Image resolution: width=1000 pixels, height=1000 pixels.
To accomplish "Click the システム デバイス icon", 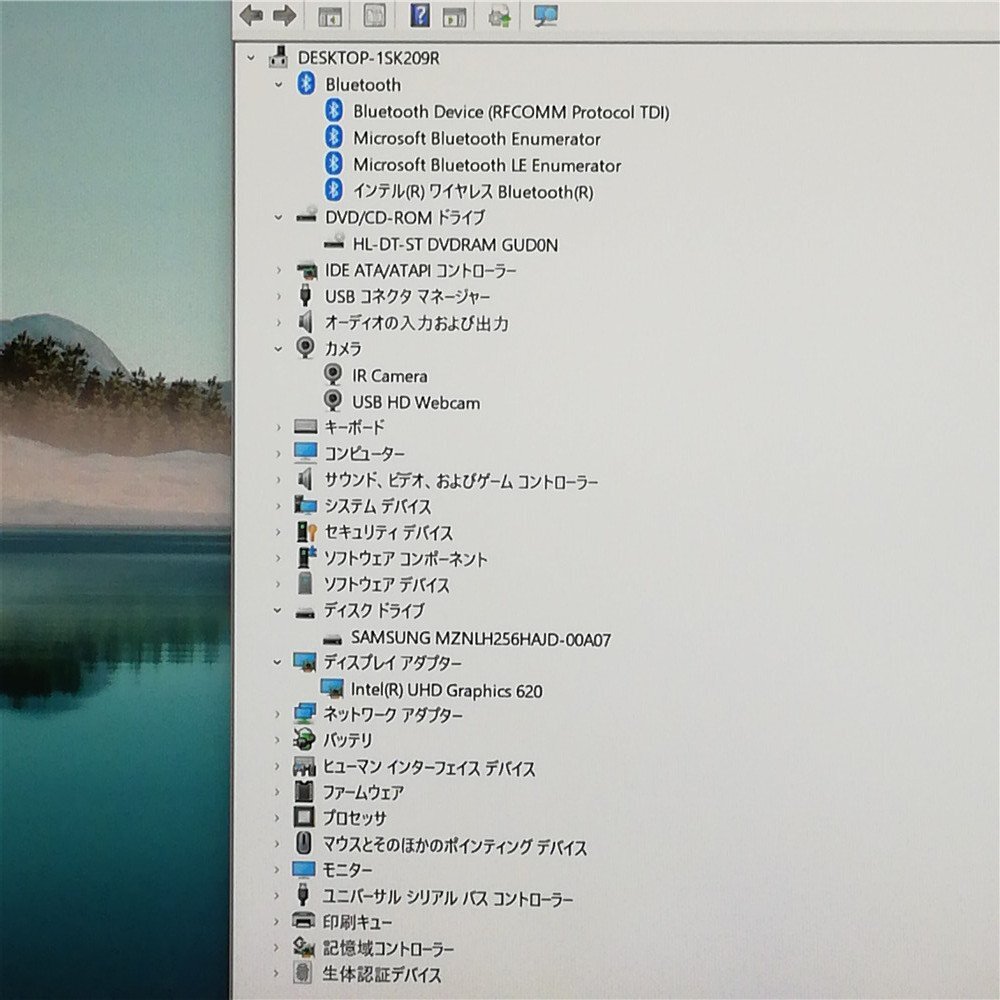I will coord(305,505).
